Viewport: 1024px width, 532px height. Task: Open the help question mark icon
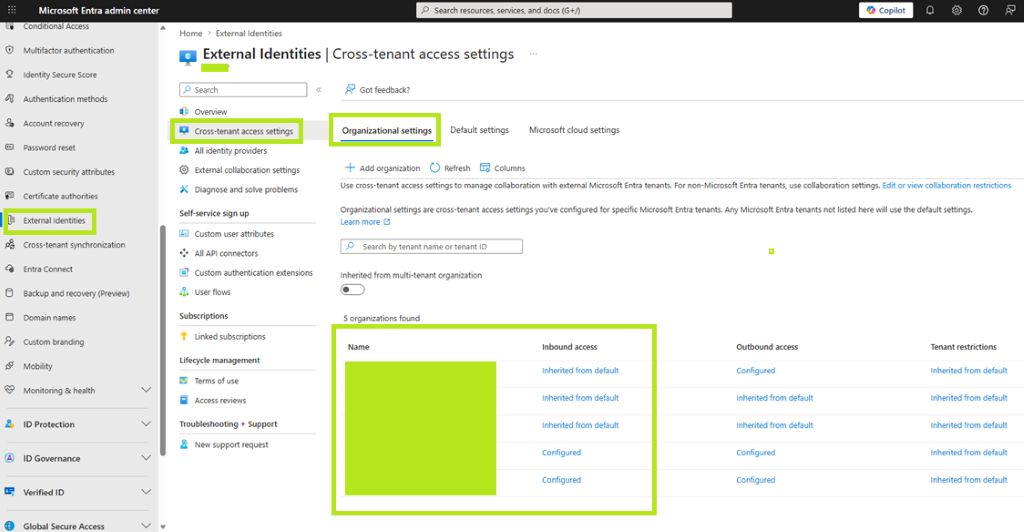[983, 10]
